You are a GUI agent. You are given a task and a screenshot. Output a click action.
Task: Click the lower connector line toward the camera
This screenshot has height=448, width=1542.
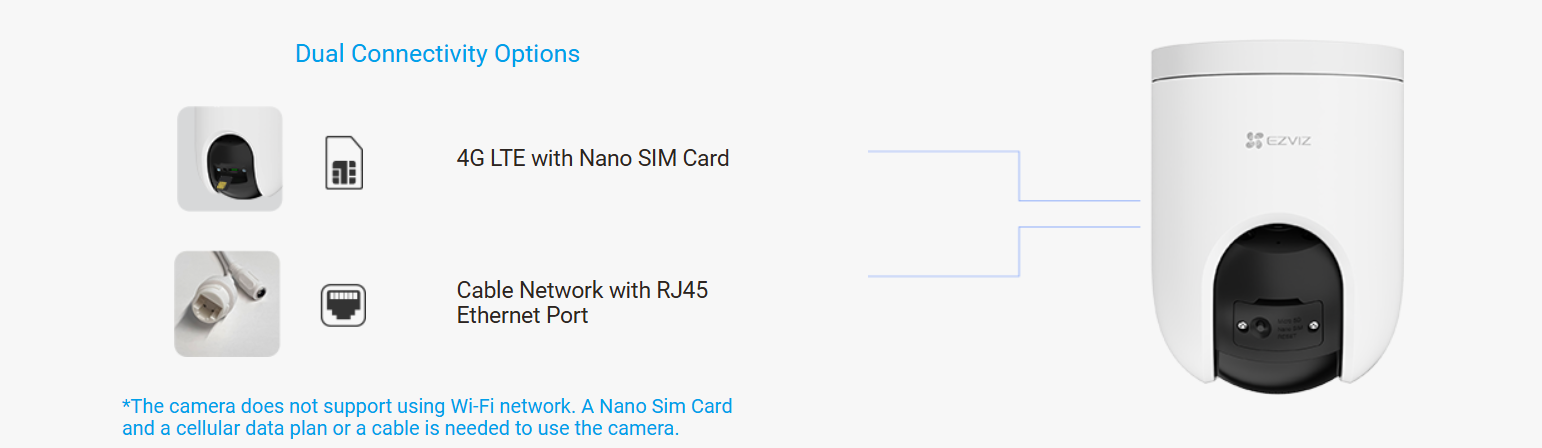click(1017, 252)
